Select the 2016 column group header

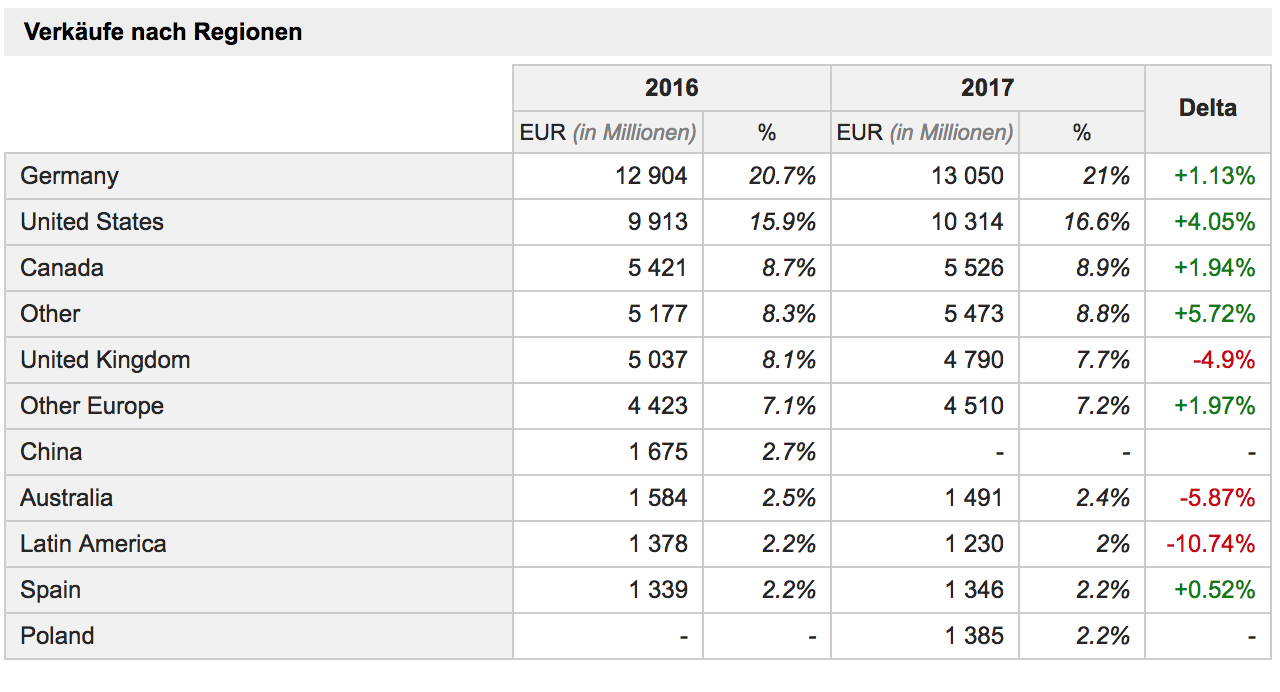671,88
